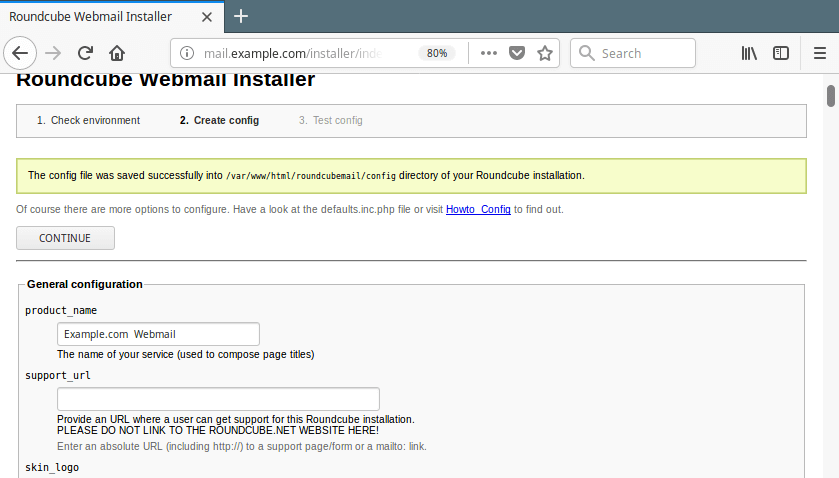Viewport: 839px width, 478px height.
Task: Save page to Pocket
Action: [516, 53]
